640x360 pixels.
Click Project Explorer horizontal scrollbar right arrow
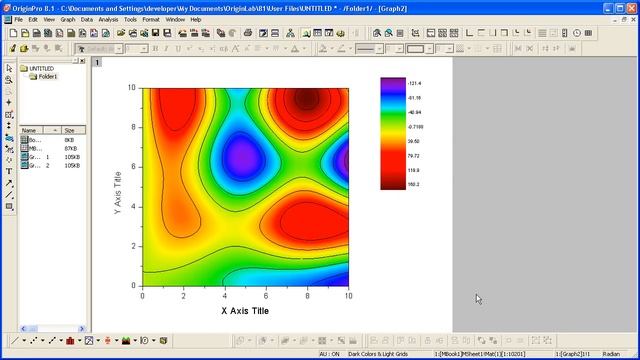pyautogui.click(x=82, y=329)
